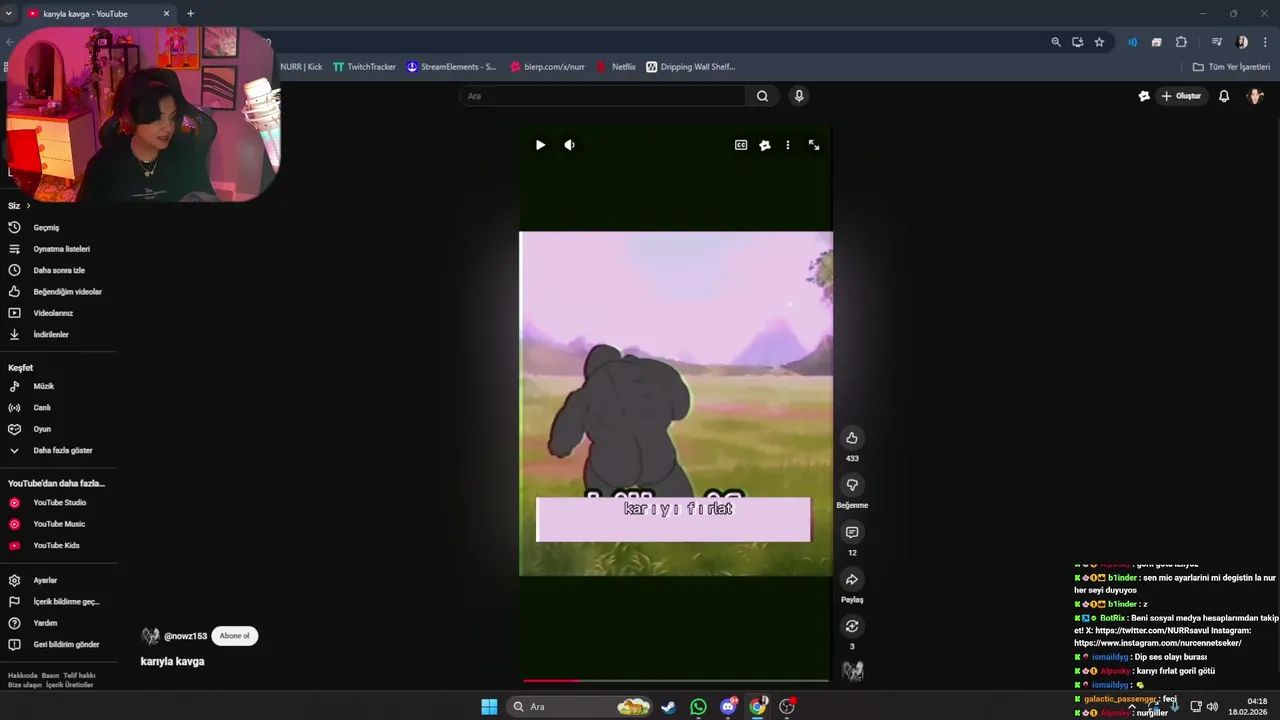The image size is (1280, 720).
Task: Open the comments with 12 replies
Action: 852,532
